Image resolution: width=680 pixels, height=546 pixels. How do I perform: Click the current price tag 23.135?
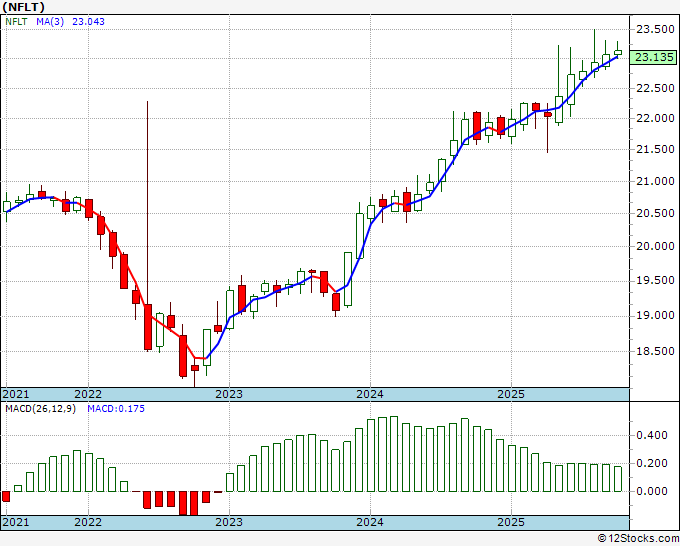coord(654,57)
